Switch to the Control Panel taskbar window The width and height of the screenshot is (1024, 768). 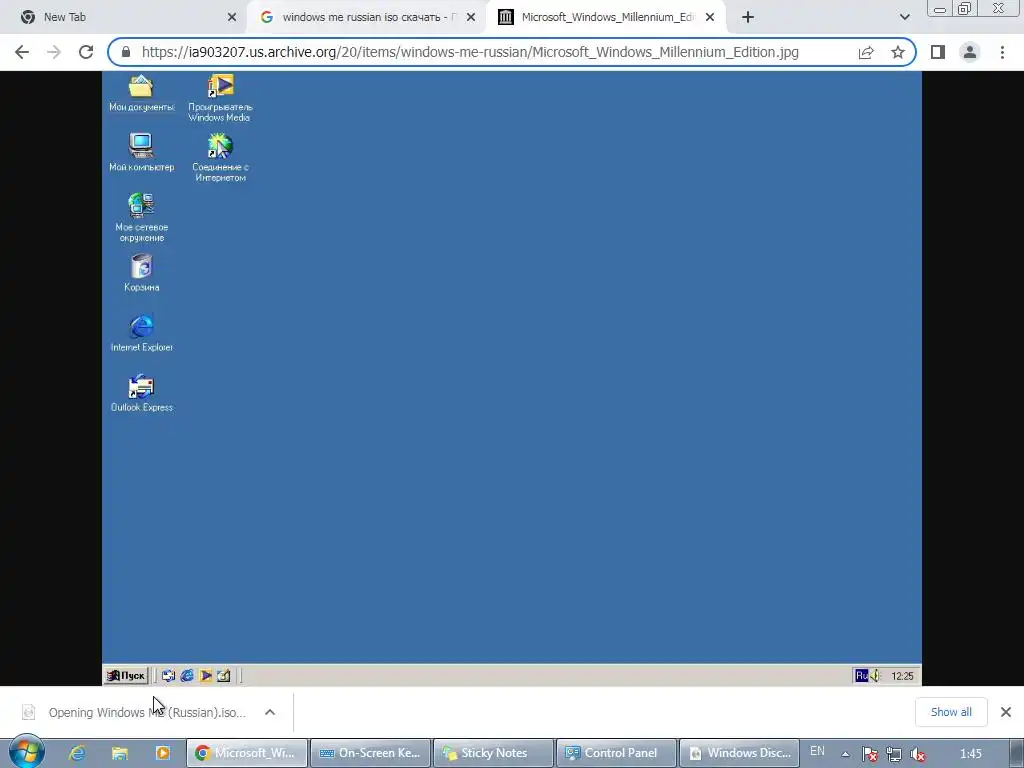tap(616, 753)
